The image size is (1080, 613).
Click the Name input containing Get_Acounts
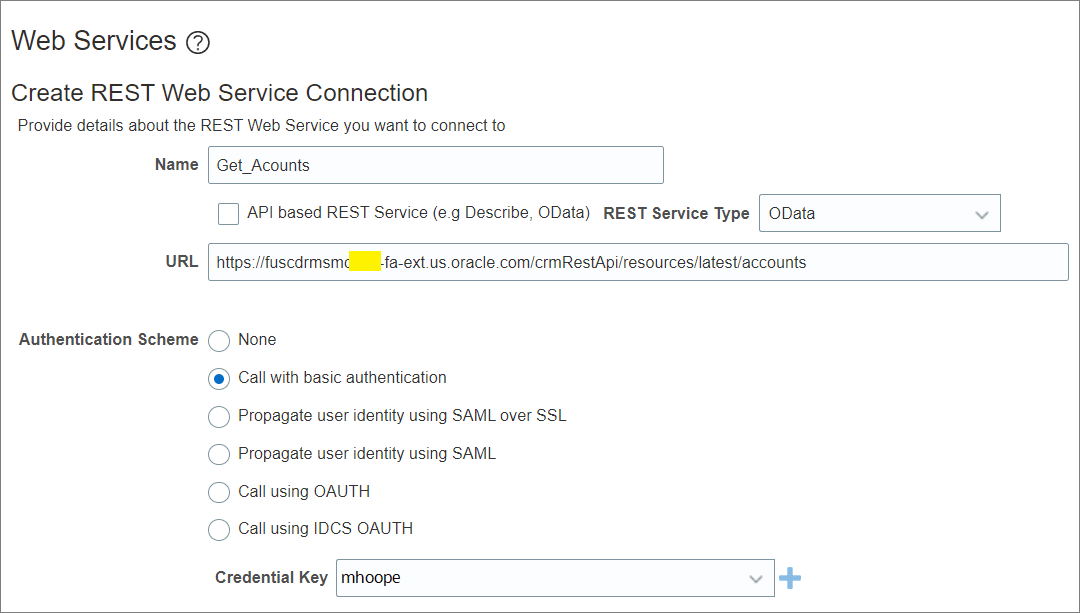(435, 164)
